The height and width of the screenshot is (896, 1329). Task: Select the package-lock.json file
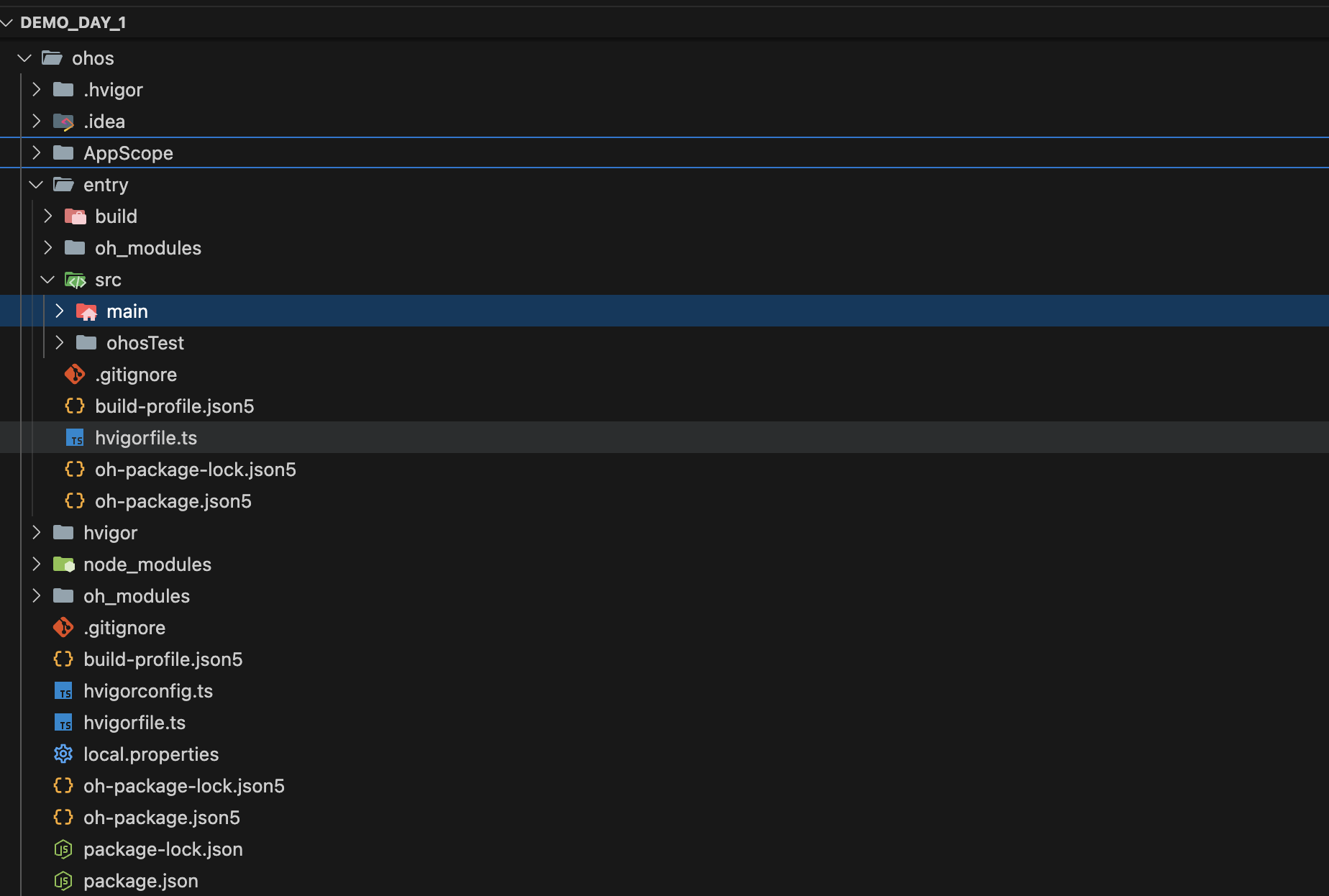click(163, 849)
